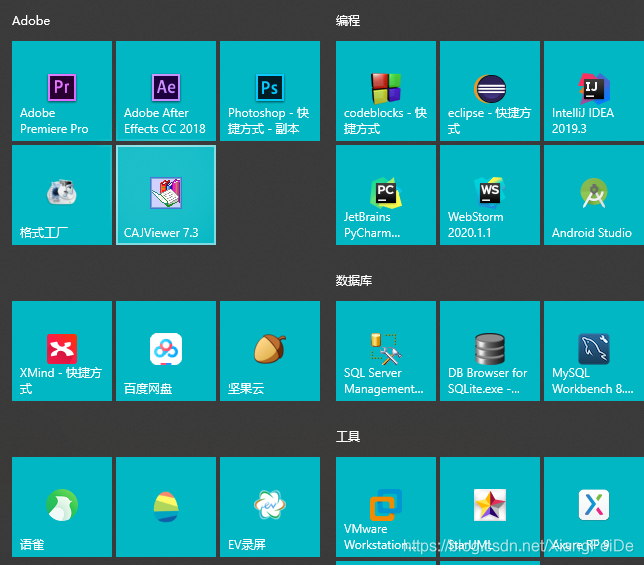Launch Adobe After Effects CC 2018 icon
This screenshot has width=644, height=565.
(166, 87)
